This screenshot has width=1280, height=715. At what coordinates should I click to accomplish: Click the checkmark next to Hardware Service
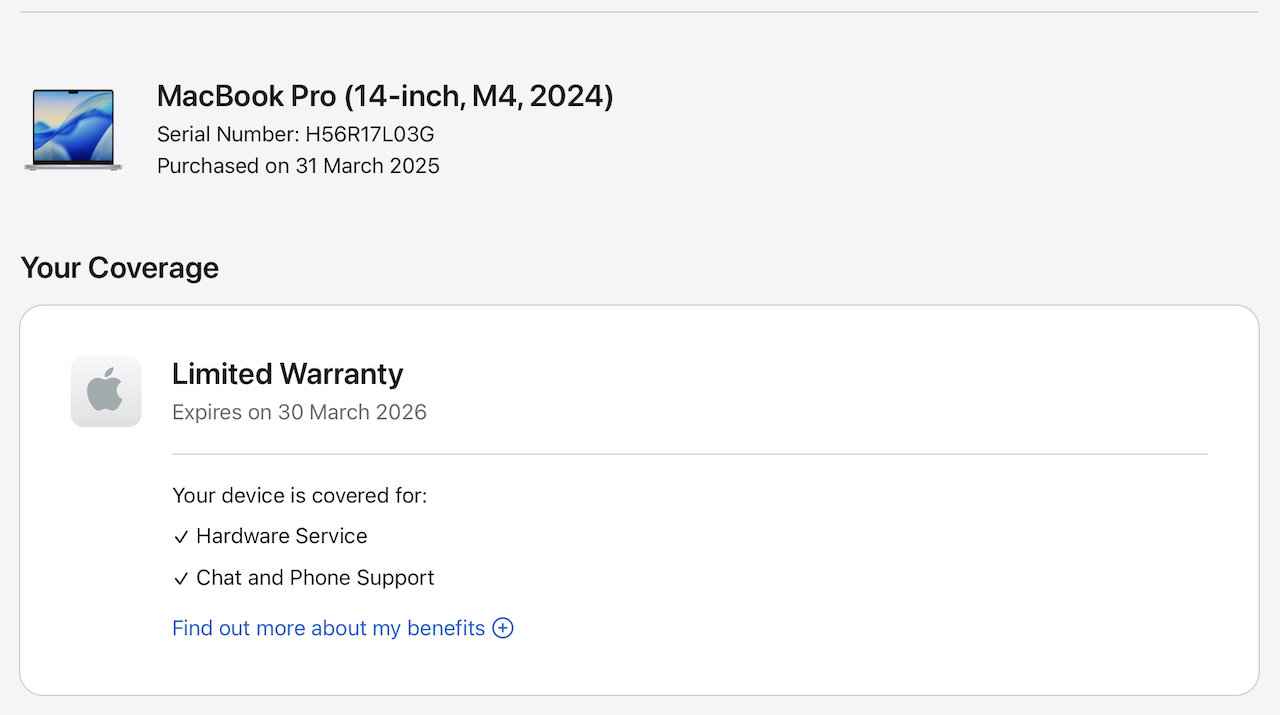click(x=181, y=537)
